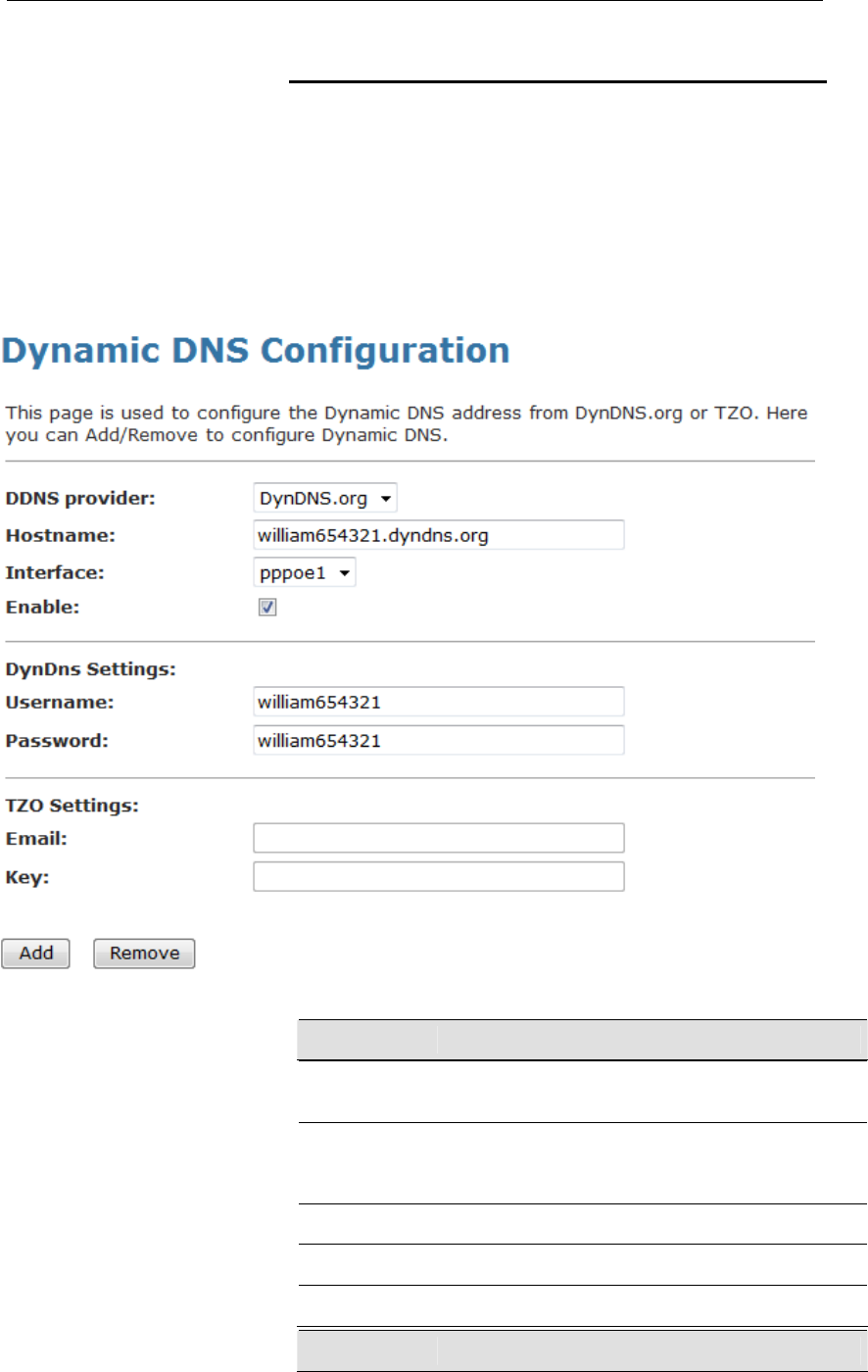This screenshot has height=1372, width=868.
Task: Focus the DynDns Username field
Action: click(x=438, y=702)
